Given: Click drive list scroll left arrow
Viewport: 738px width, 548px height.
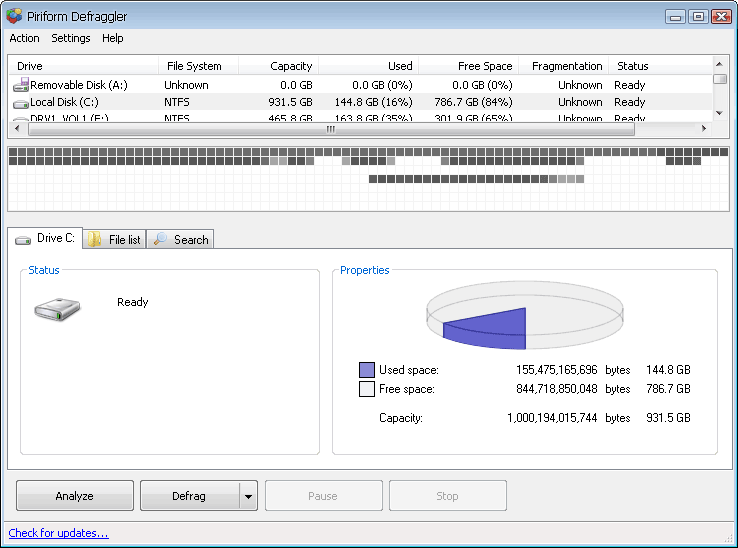Looking at the screenshot, I should [17, 128].
